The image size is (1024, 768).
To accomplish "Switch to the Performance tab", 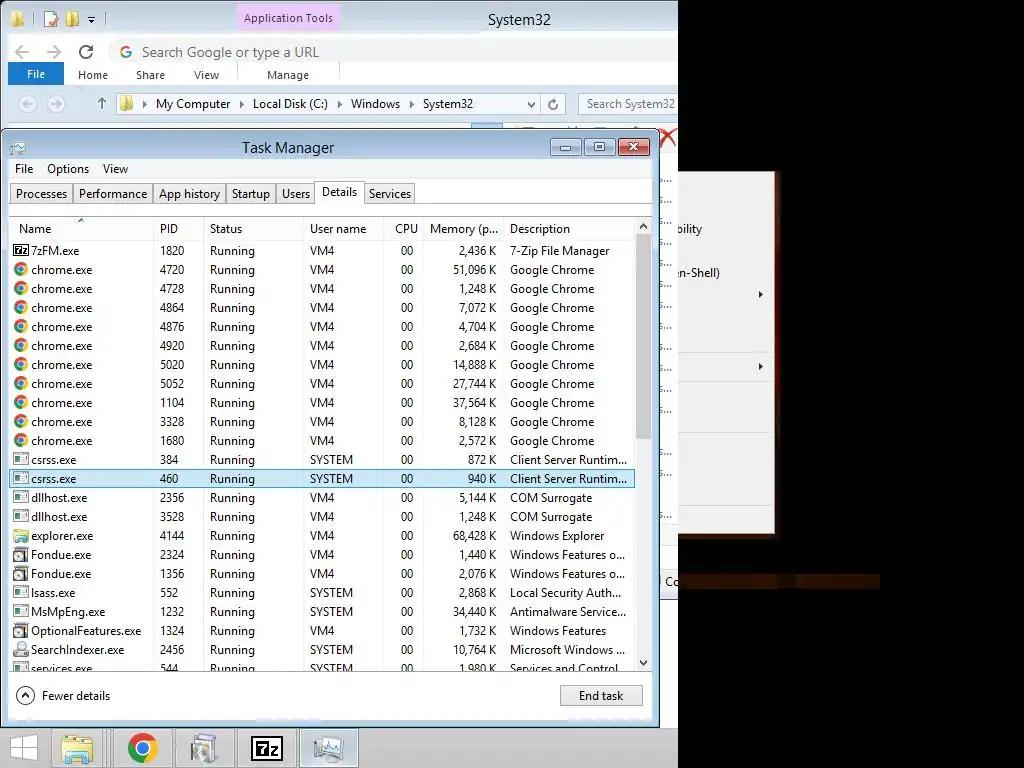I will click(x=113, y=193).
